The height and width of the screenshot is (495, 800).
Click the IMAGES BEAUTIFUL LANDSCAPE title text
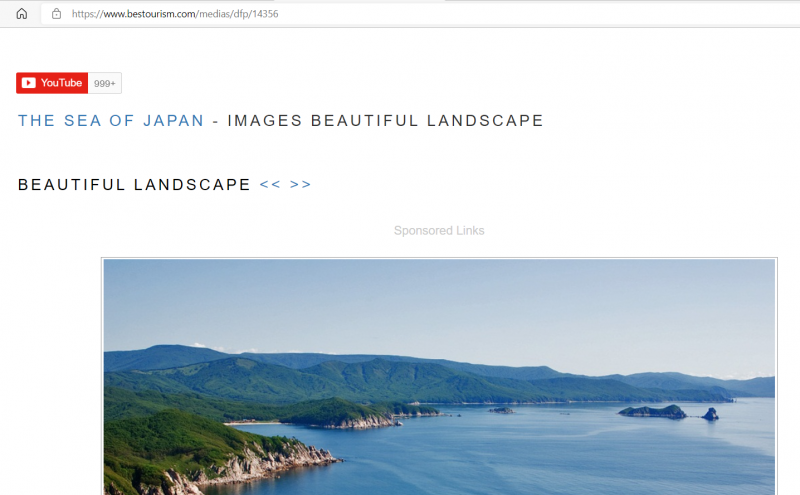click(385, 121)
